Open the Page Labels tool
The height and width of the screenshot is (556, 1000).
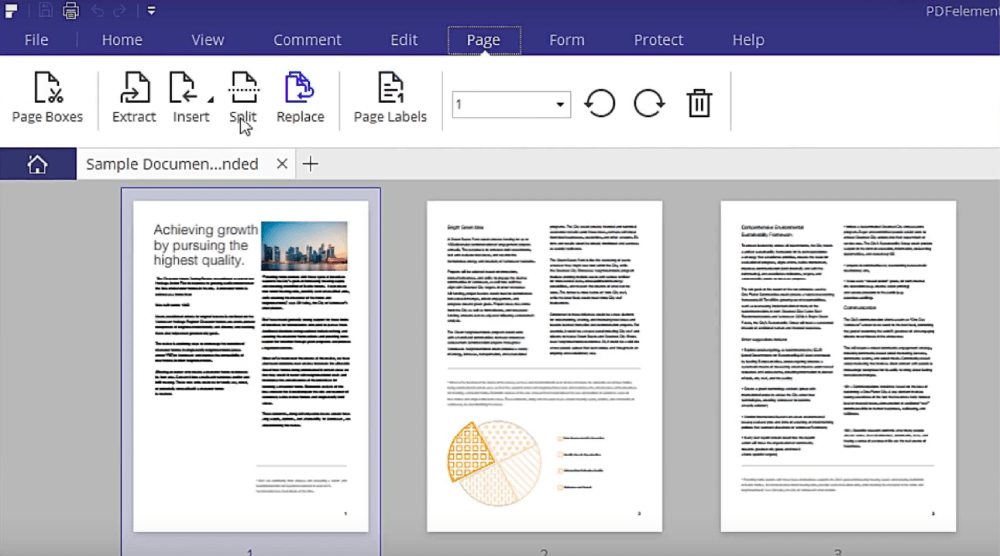coord(390,89)
